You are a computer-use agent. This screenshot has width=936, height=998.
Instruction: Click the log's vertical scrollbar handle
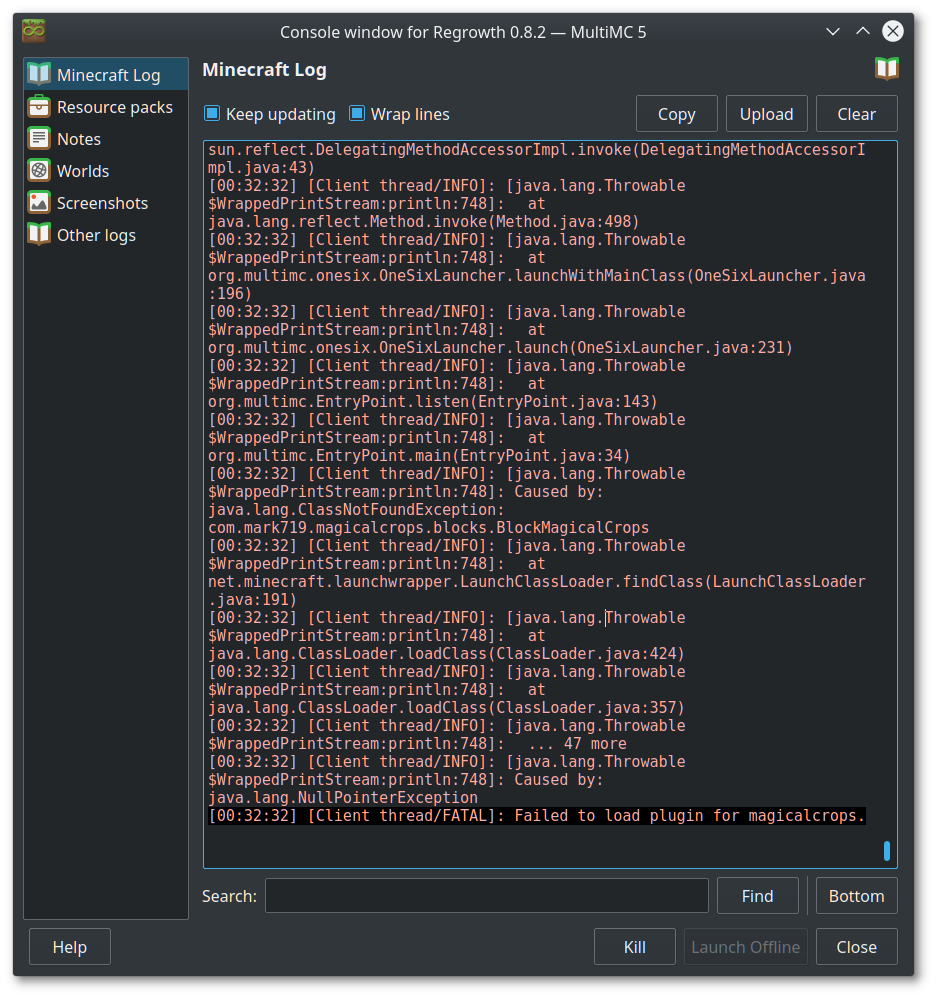click(x=886, y=851)
